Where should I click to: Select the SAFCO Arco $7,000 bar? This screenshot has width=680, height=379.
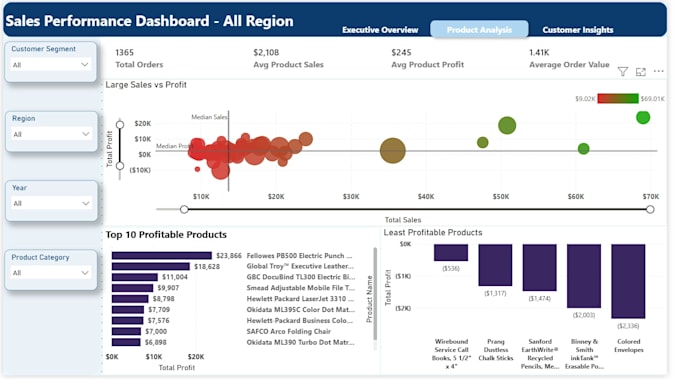126,331
